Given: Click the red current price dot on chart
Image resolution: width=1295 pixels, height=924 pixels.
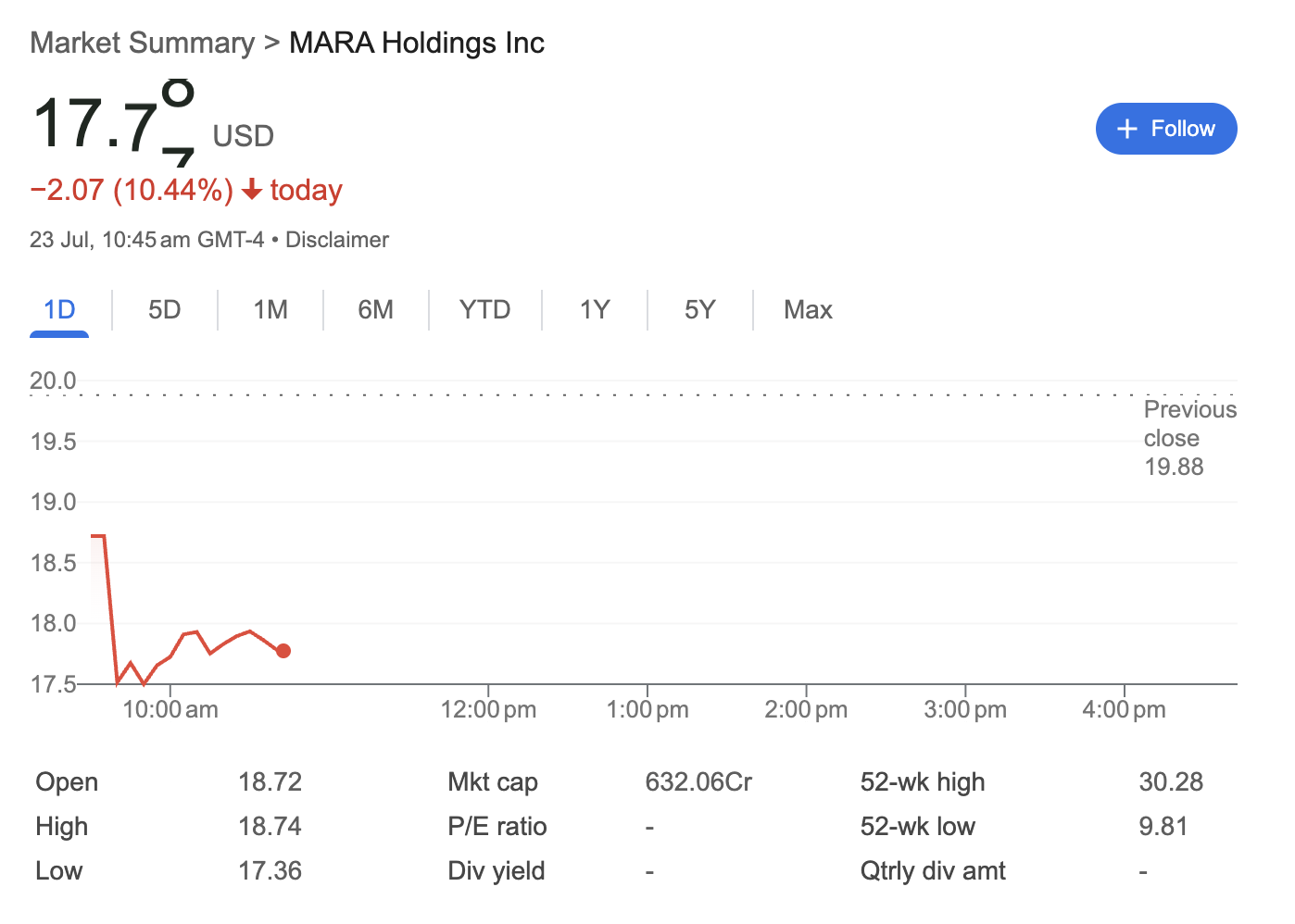Looking at the screenshot, I should point(283,651).
